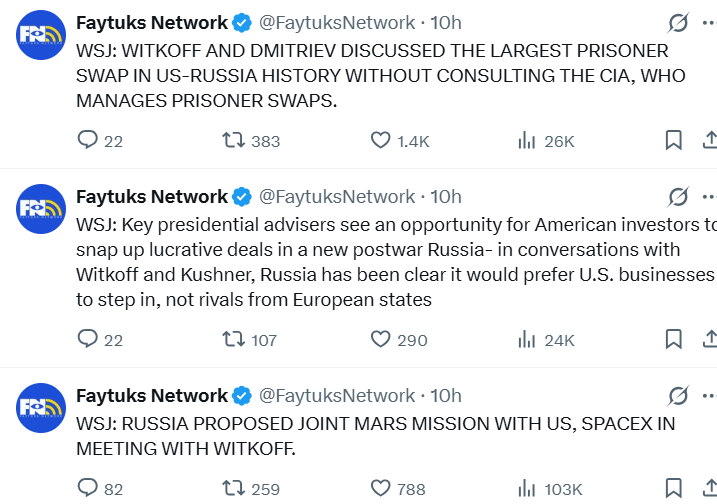The height and width of the screenshot is (504, 717).
Task: Open 10h timestamp on prisoner swap post
Action: coord(446,23)
